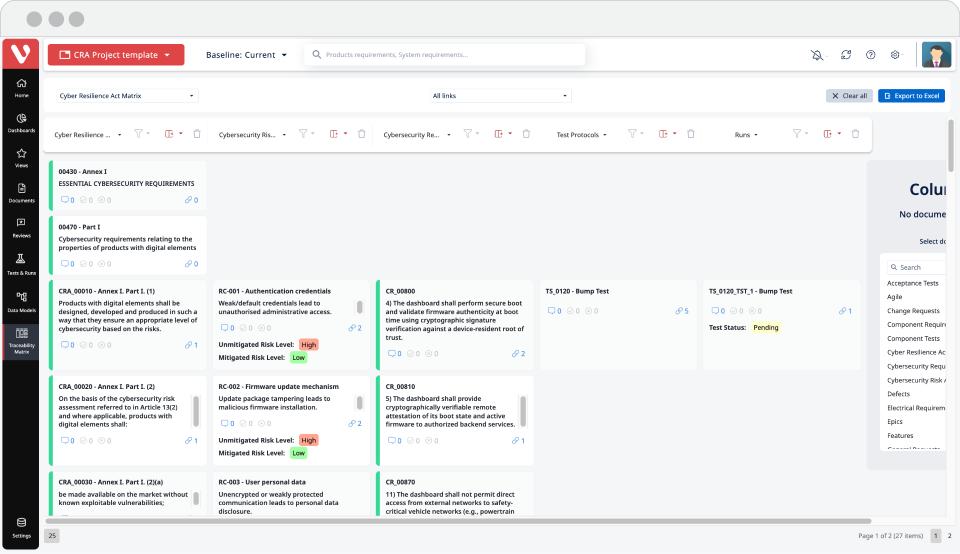Select Agile in the document list
This screenshot has height=554, width=960.
[894, 297]
